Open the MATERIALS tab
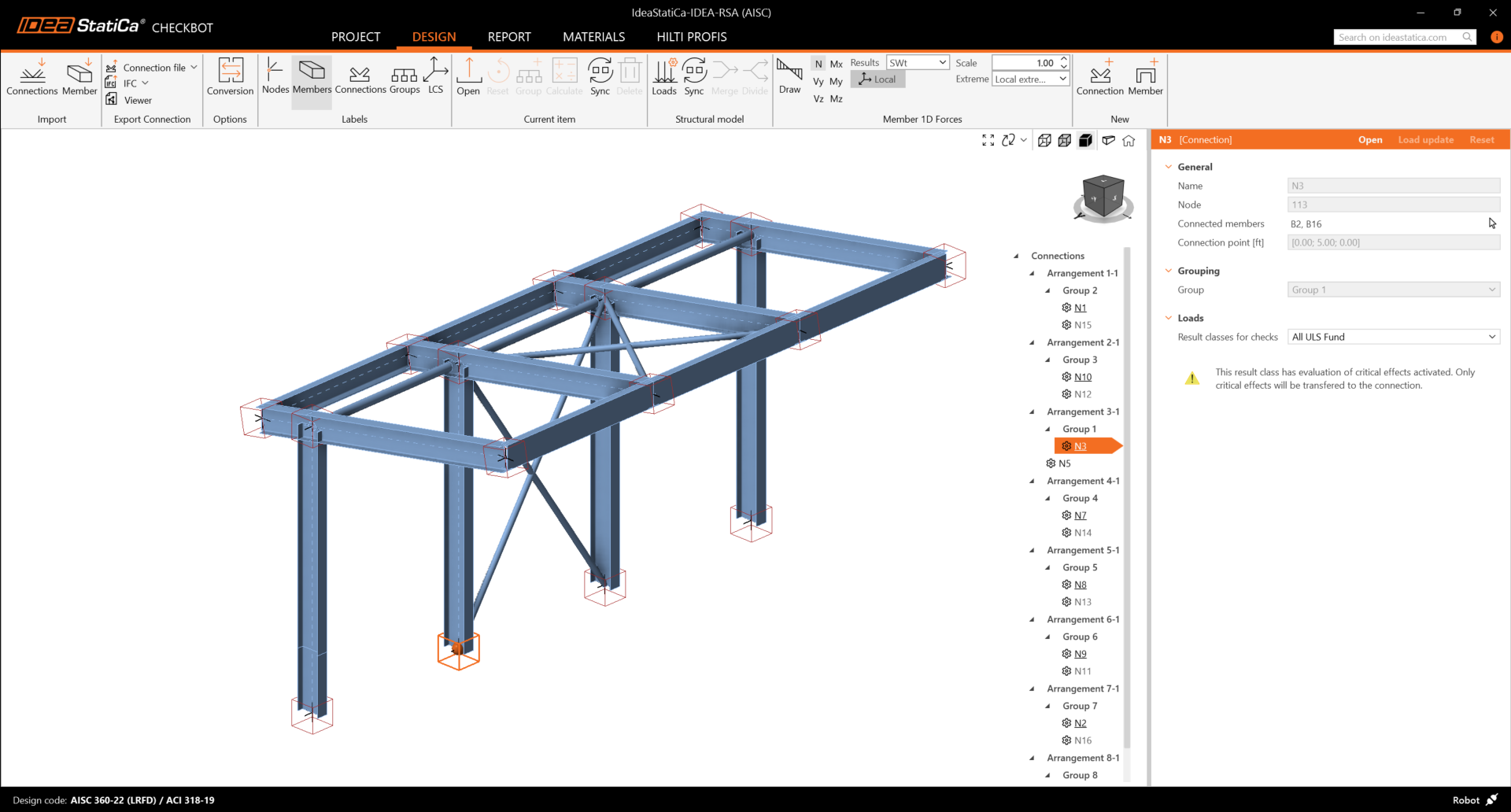This screenshot has width=1511, height=812. (593, 36)
